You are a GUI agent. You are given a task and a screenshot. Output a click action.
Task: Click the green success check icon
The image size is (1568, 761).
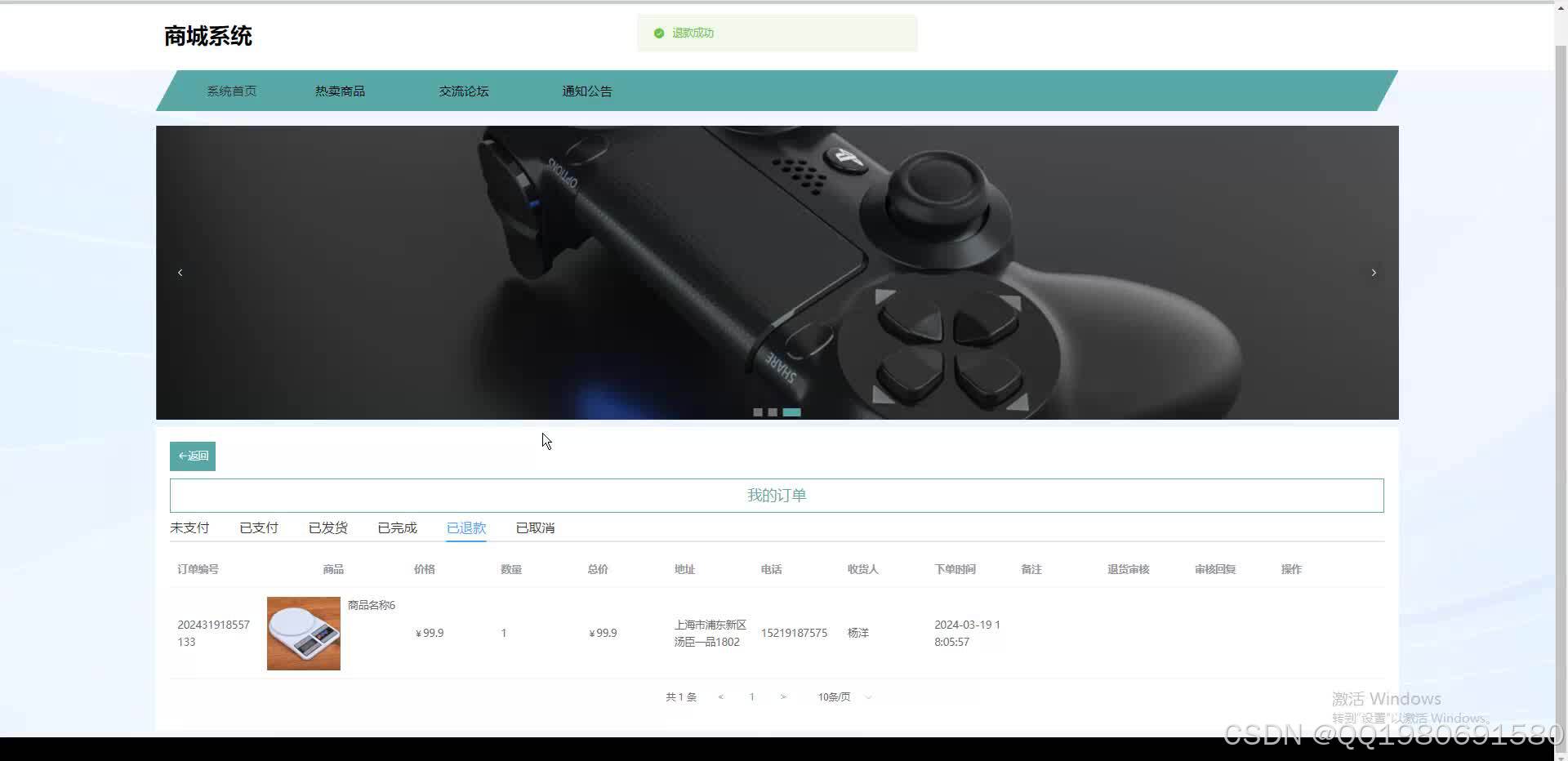pyautogui.click(x=659, y=33)
